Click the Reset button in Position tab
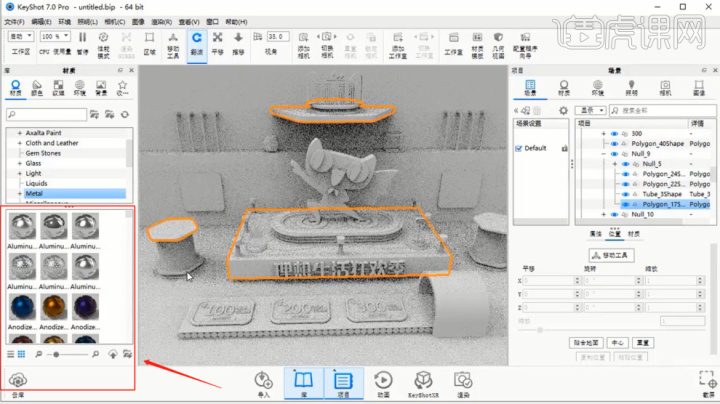The height and width of the screenshot is (404, 720). pyautogui.click(x=643, y=343)
